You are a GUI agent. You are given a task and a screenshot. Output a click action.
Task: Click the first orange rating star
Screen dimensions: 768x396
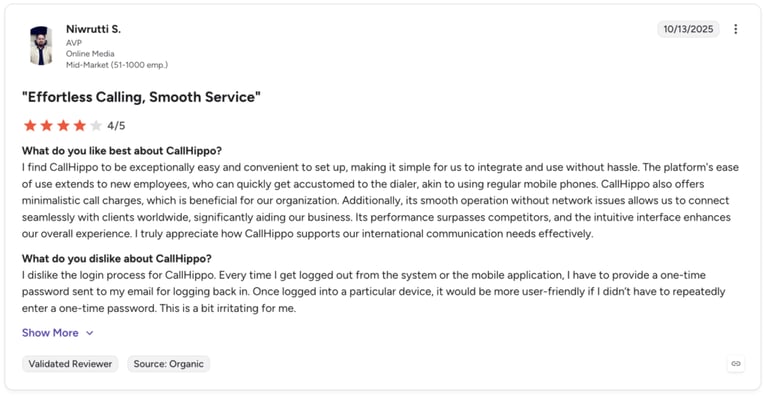click(30, 126)
